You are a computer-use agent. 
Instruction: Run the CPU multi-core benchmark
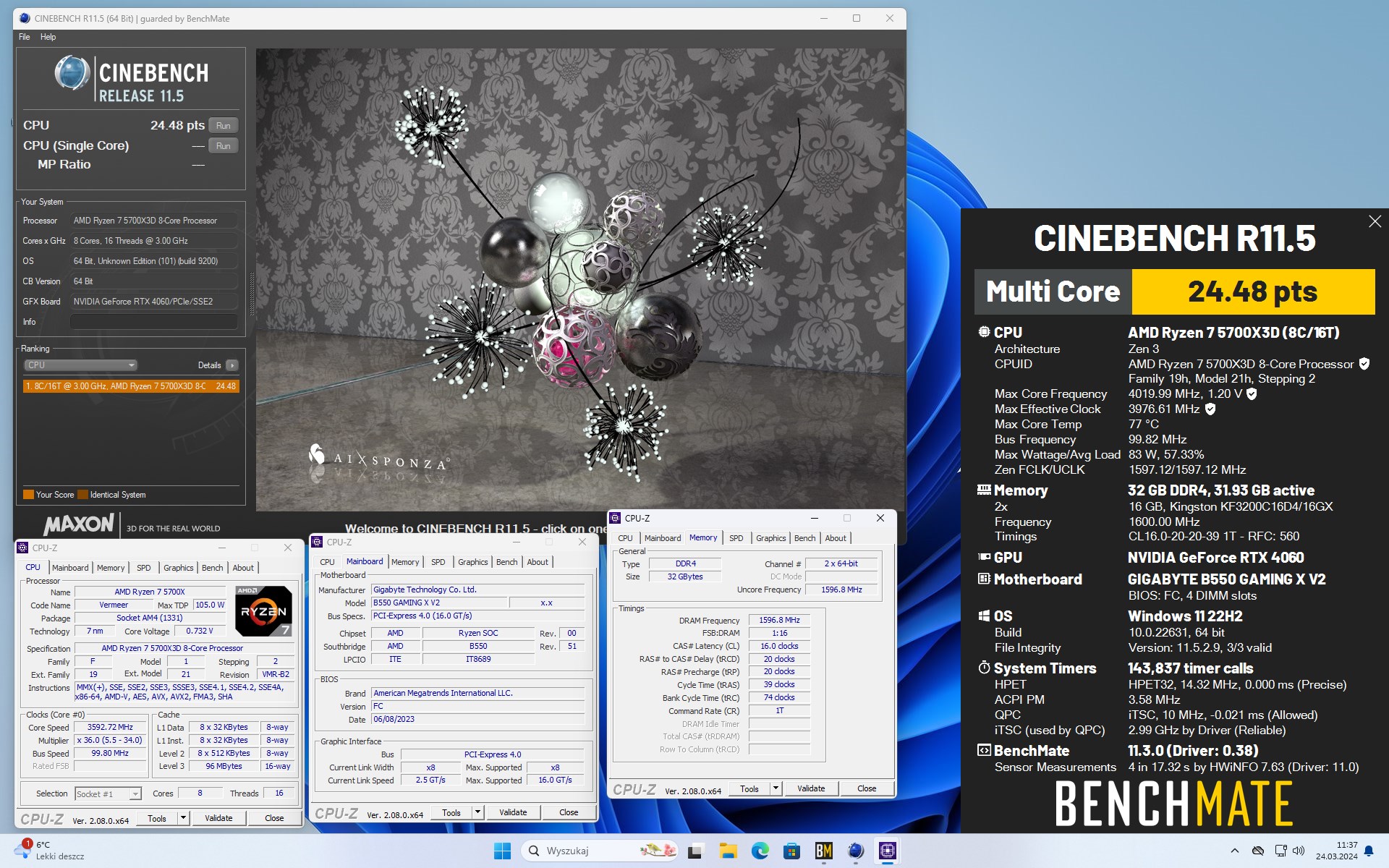(224, 126)
